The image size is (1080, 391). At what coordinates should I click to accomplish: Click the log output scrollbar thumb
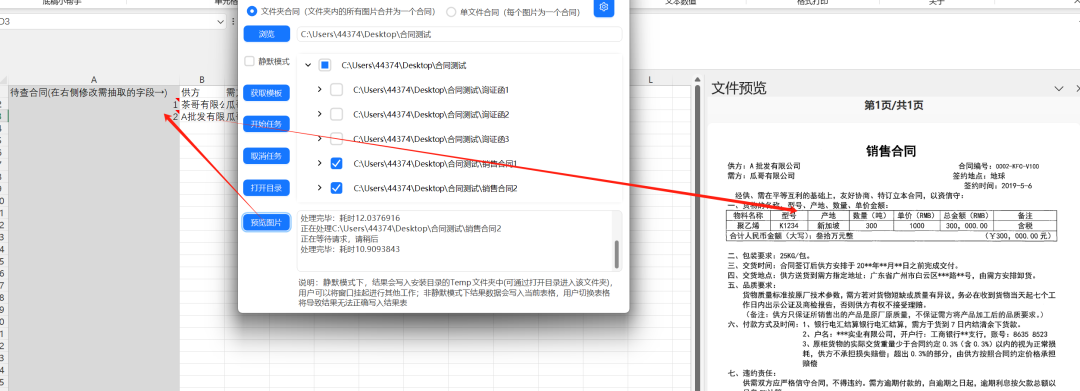616,255
